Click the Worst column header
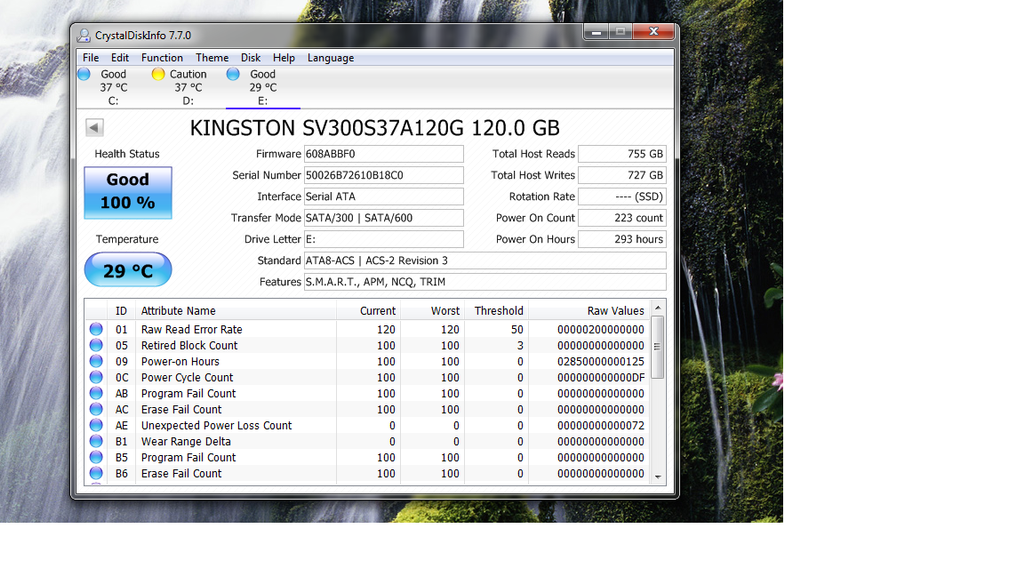Viewport: 1024px width, 576px height. (x=432, y=311)
